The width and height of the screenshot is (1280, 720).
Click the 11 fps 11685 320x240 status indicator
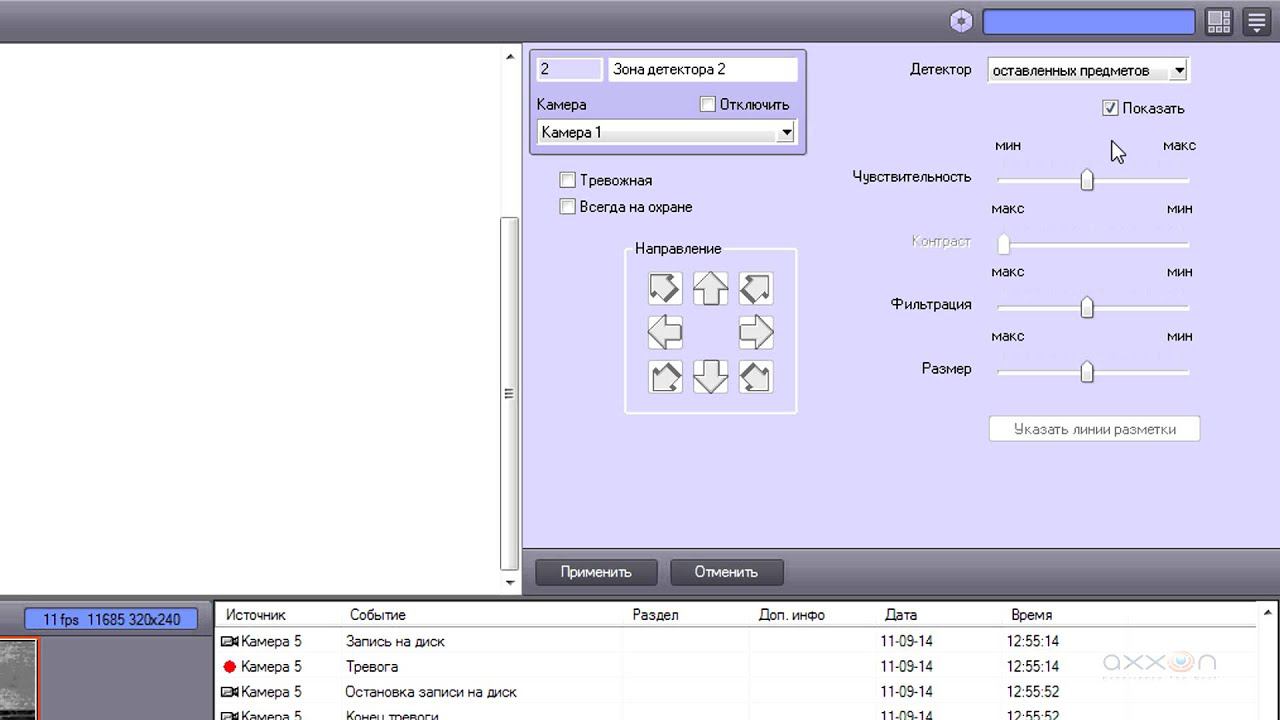coord(111,619)
